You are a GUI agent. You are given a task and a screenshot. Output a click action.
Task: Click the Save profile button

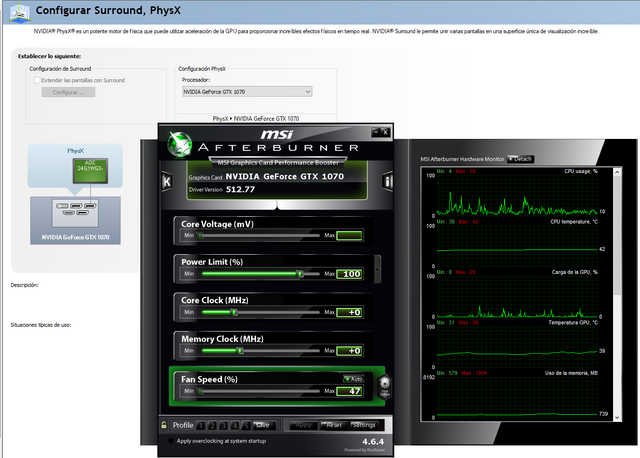pyautogui.click(x=264, y=425)
